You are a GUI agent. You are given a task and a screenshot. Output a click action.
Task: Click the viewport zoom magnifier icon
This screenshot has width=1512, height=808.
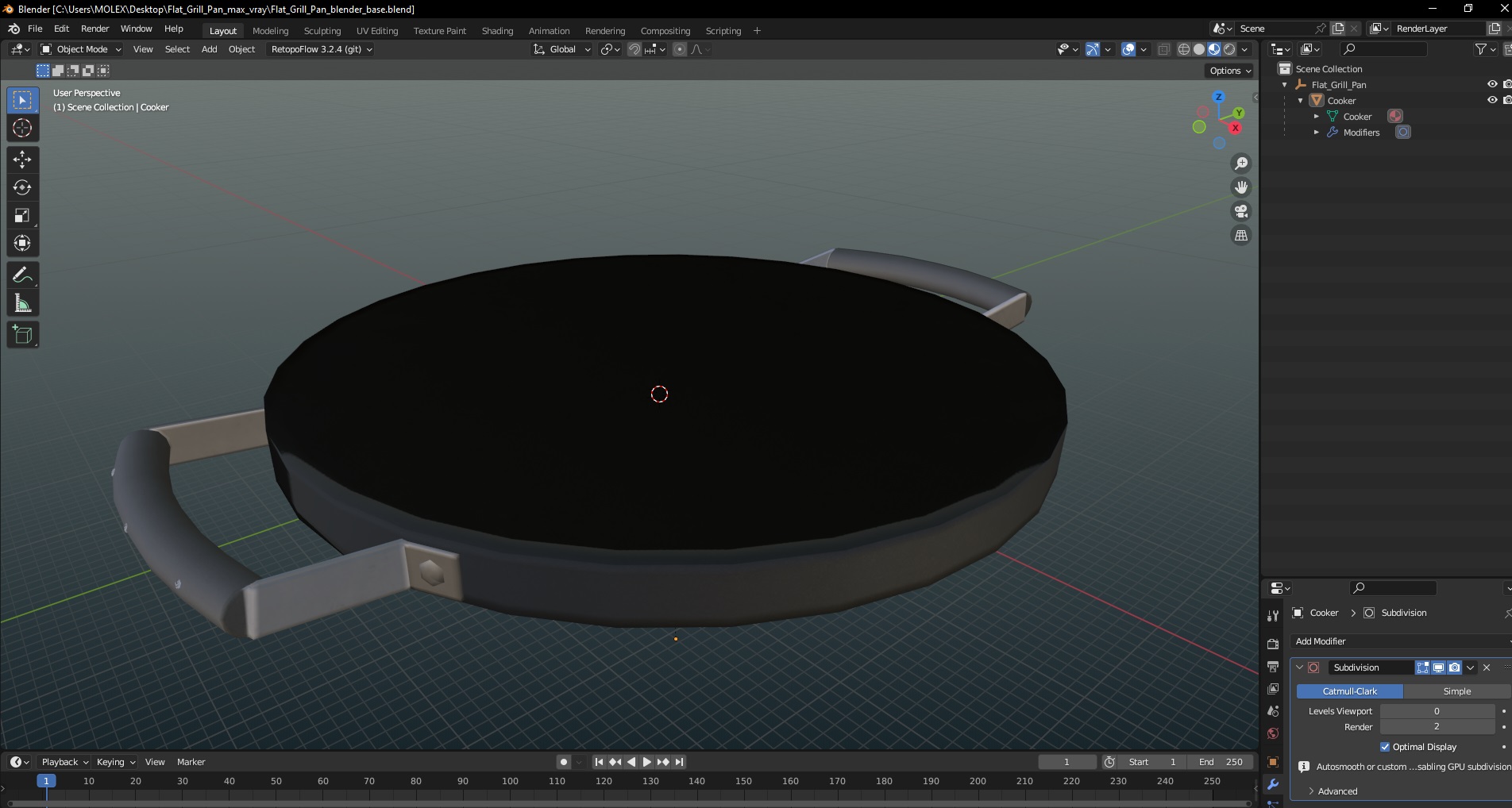pyautogui.click(x=1240, y=164)
